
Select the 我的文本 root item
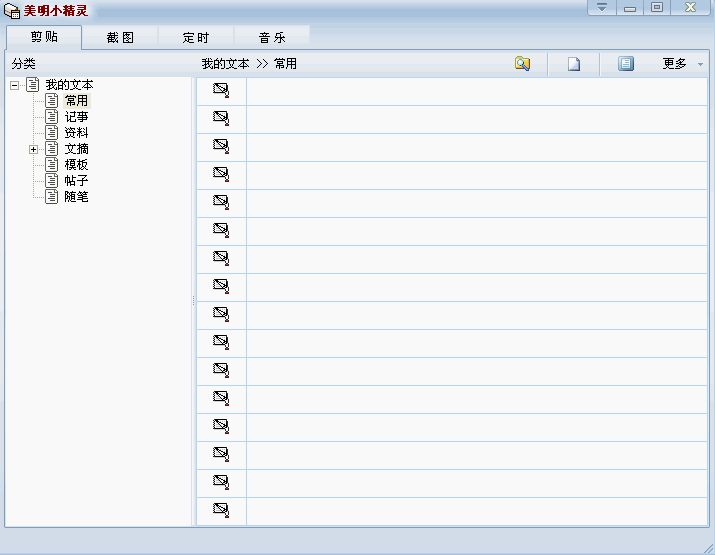pyautogui.click(x=69, y=85)
